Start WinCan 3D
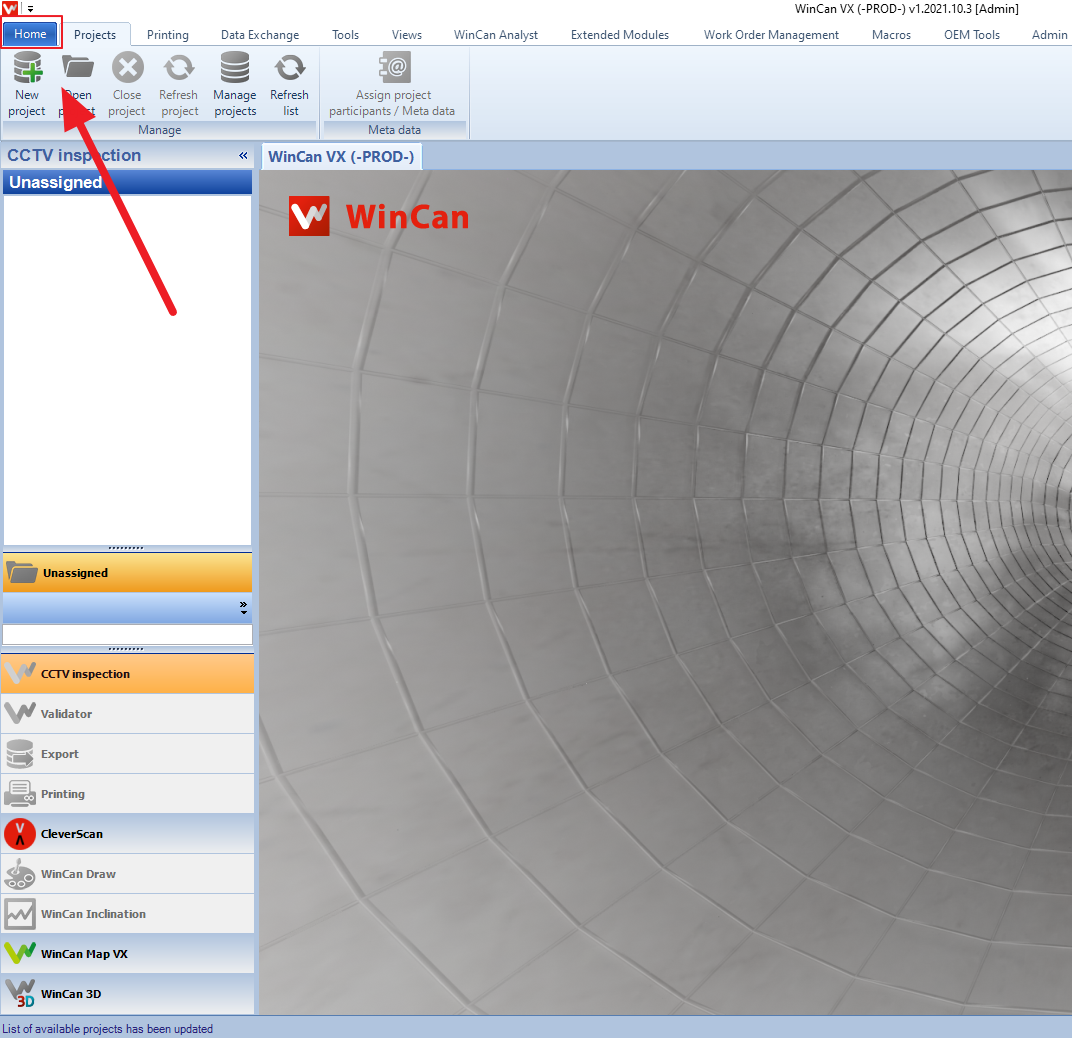Viewport: 1072px width, 1038px height. pos(128,993)
